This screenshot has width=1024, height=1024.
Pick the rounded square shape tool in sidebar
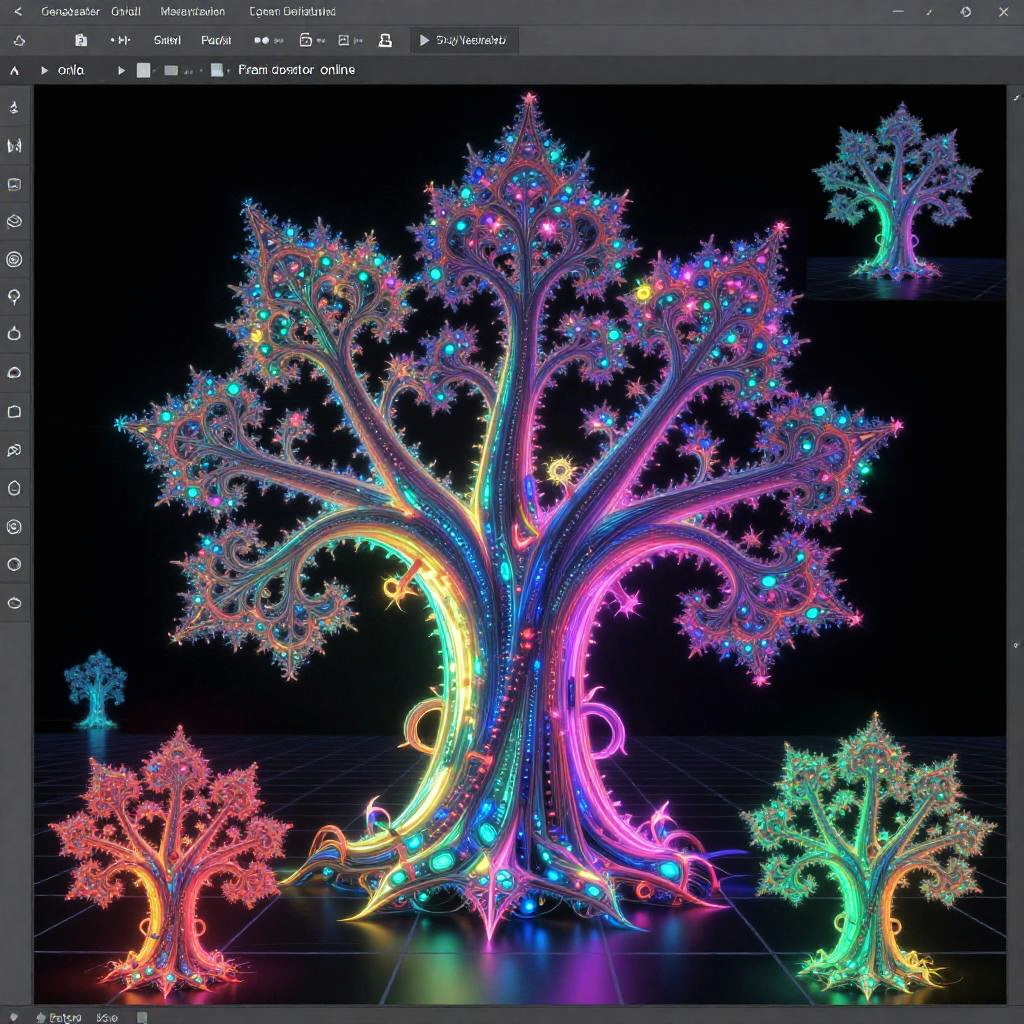tap(15, 411)
